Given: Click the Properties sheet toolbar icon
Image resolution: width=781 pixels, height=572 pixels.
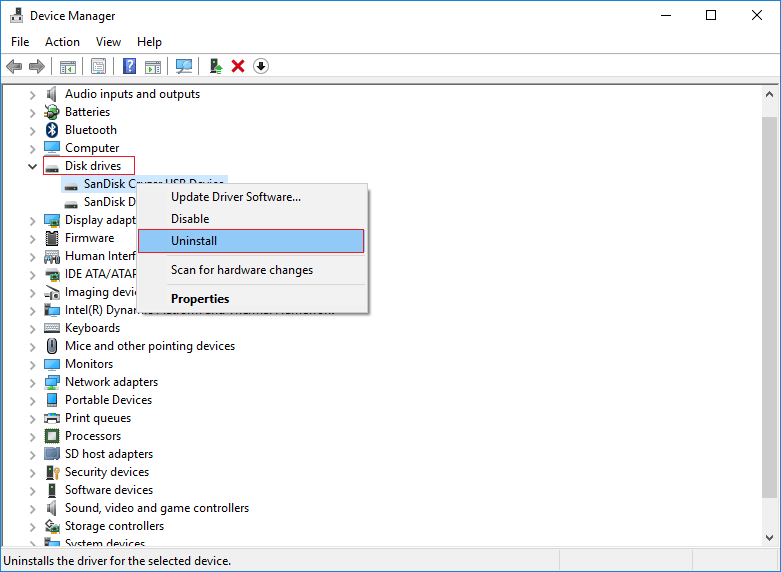Looking at the screenshot, I should coord(99,66).
